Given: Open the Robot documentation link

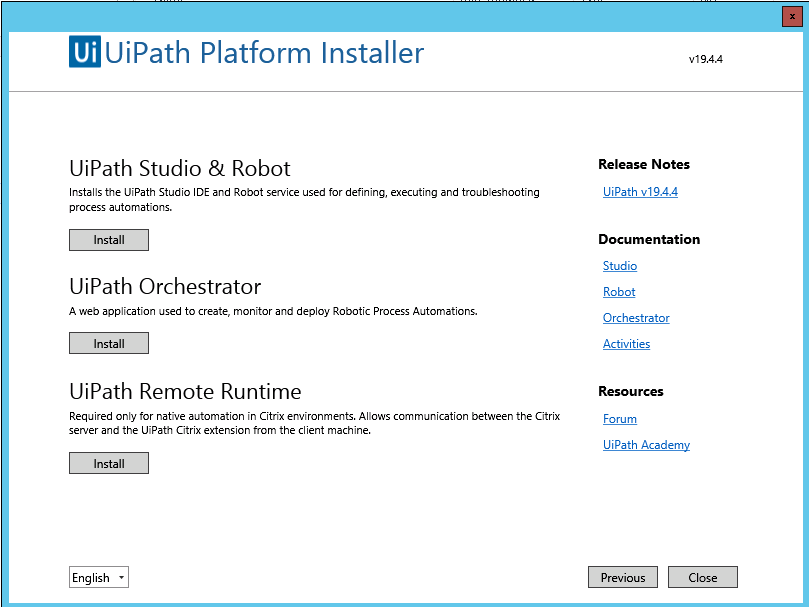Looking at the screenshot, I should (x=619, y=292).
